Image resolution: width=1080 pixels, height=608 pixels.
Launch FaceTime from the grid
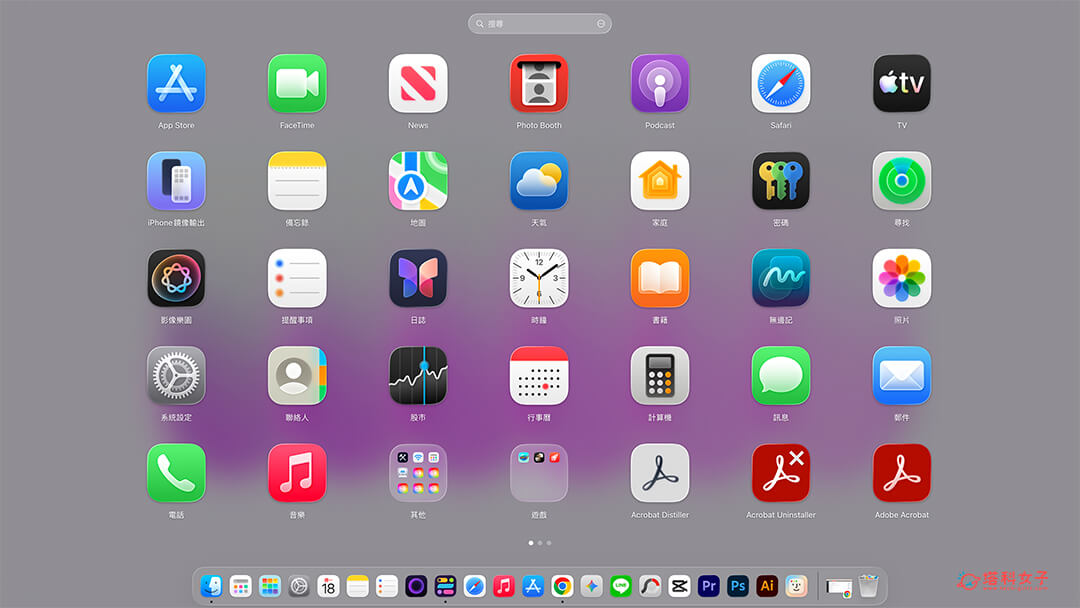point(297,83)
